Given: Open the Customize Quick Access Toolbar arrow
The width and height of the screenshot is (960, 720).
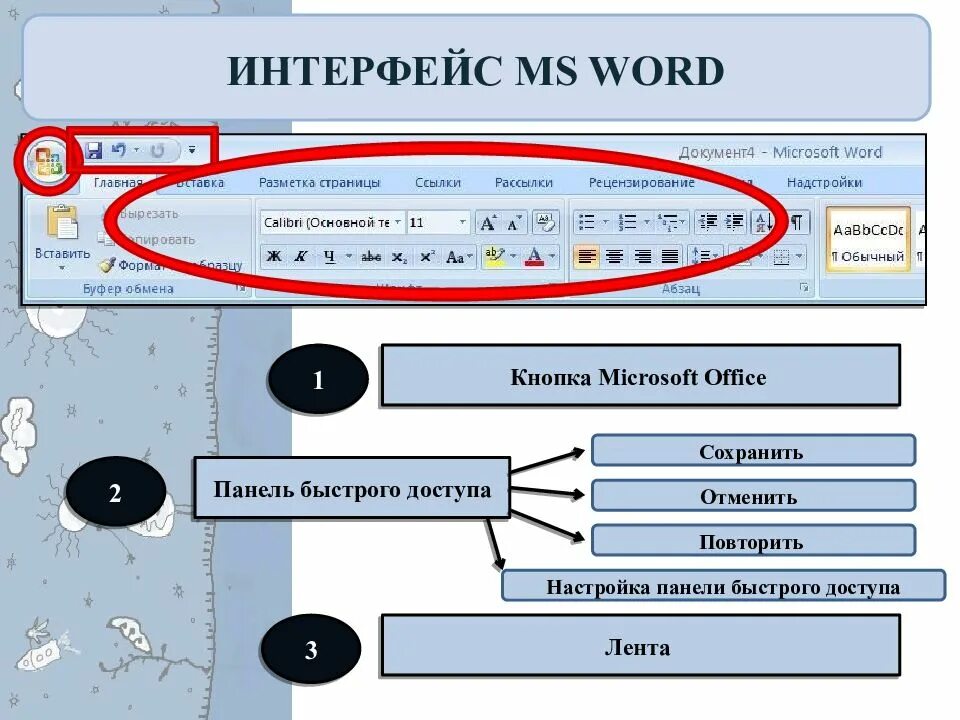Looking at the screenshot, I should click(x=192, y=150).
